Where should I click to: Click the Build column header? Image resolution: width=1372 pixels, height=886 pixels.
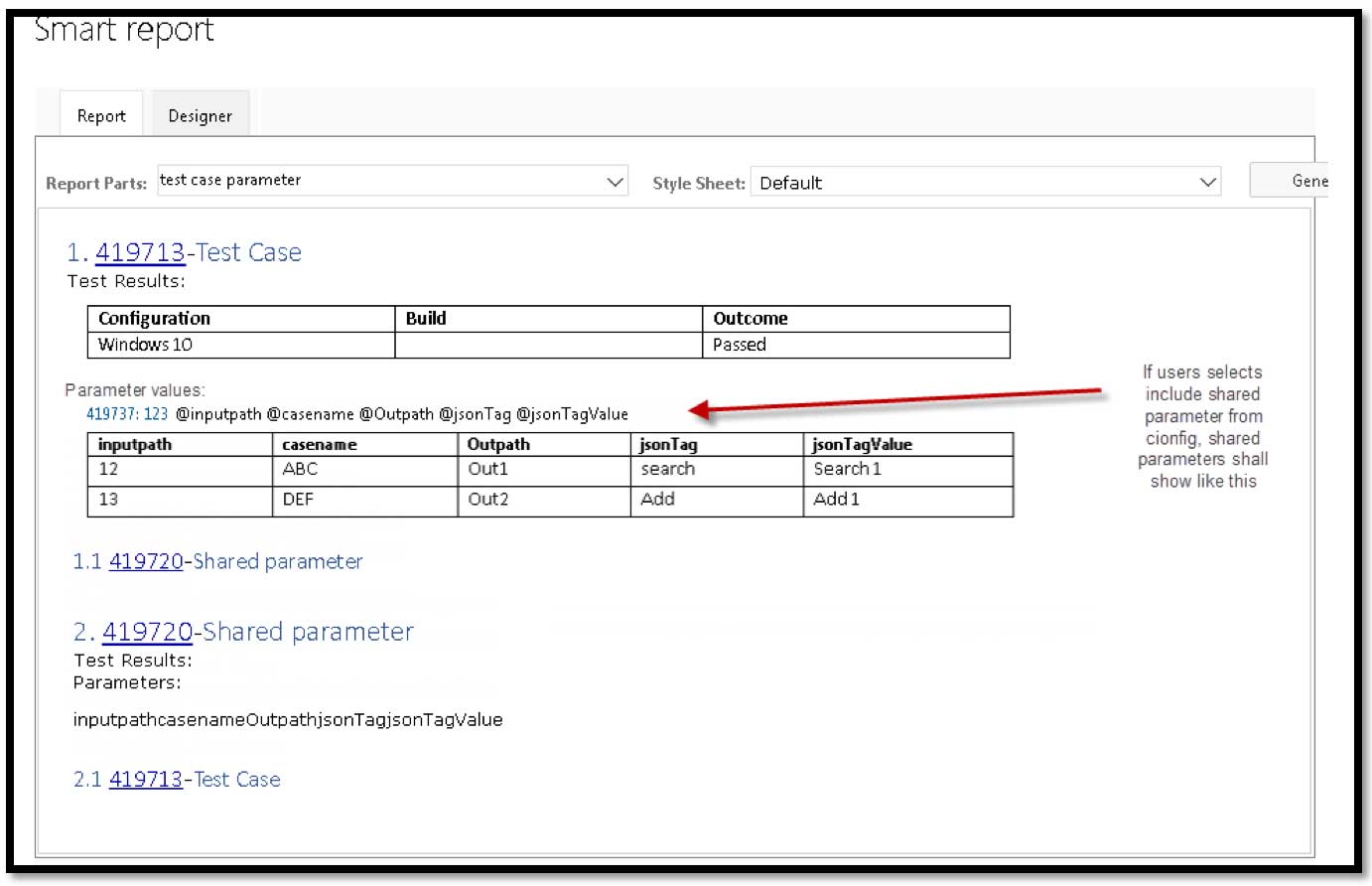point(426,318)
